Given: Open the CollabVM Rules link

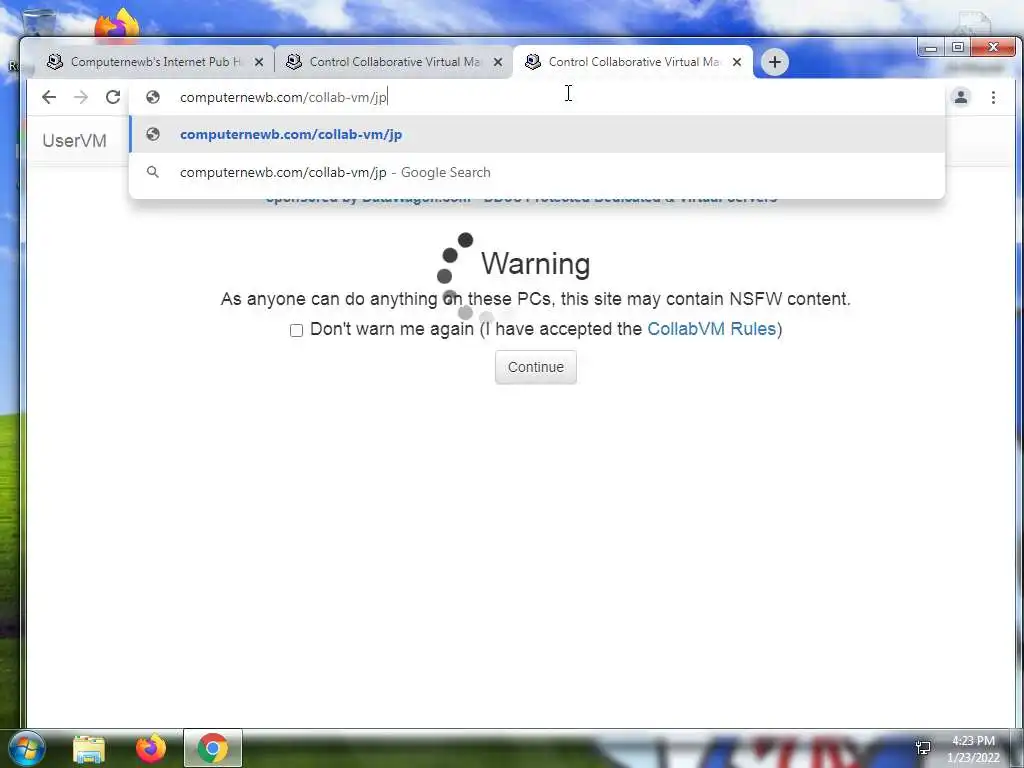Looking at the screenshot, I should (x=711, y=329).
